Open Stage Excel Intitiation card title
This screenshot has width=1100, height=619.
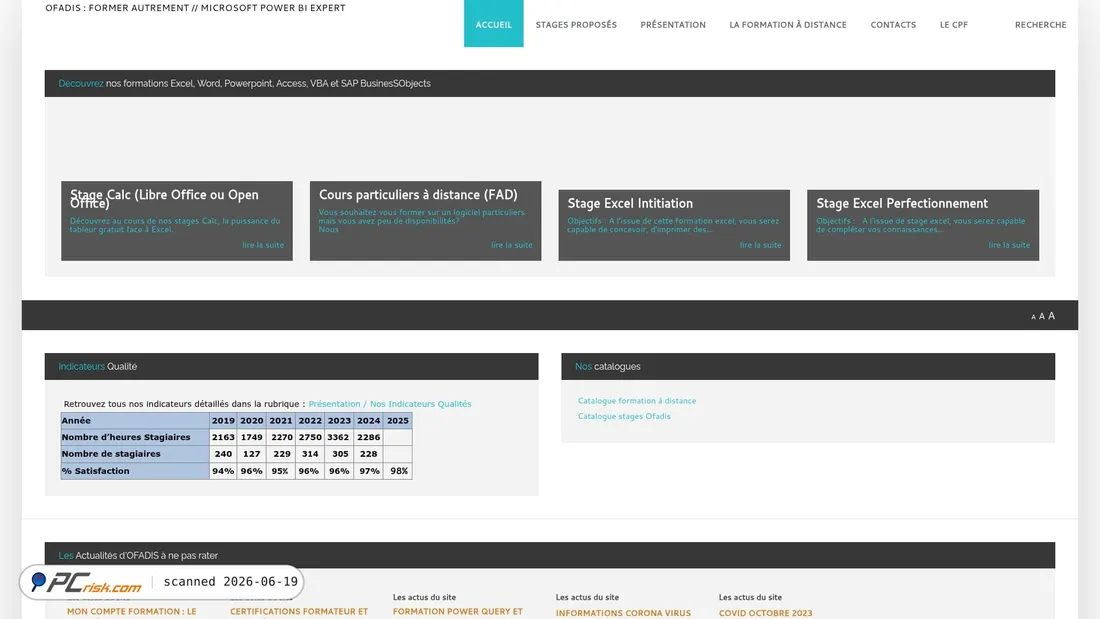point(630,203)
